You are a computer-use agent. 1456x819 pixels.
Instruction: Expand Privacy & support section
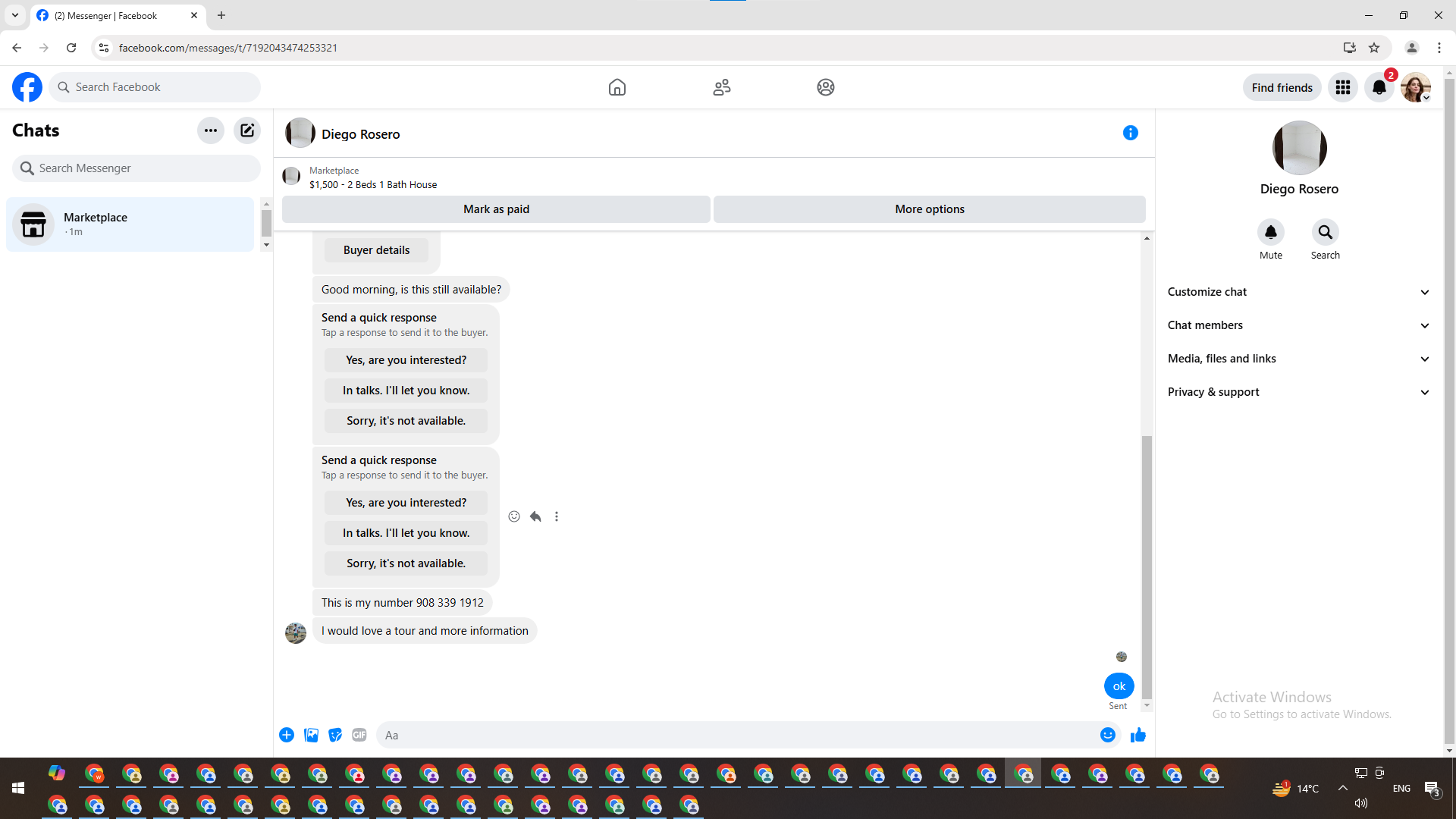point(1298,392)
